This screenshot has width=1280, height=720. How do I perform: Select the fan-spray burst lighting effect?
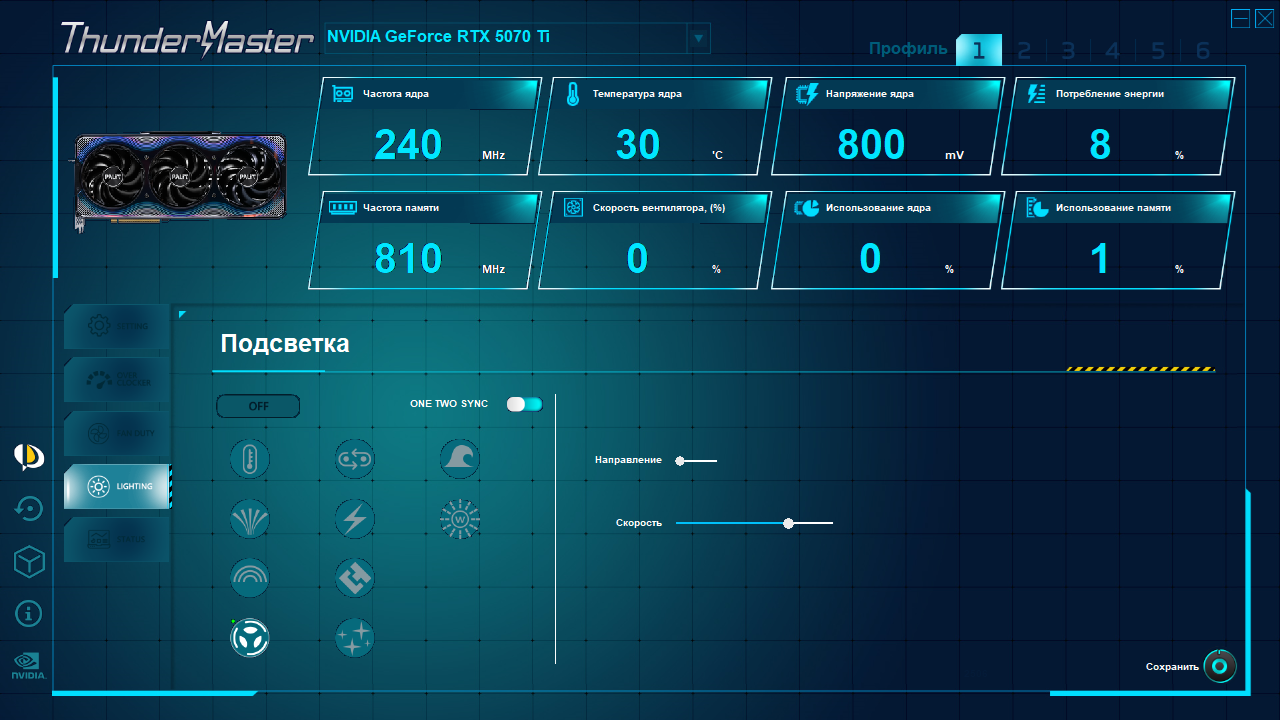(x=250, y=519)
